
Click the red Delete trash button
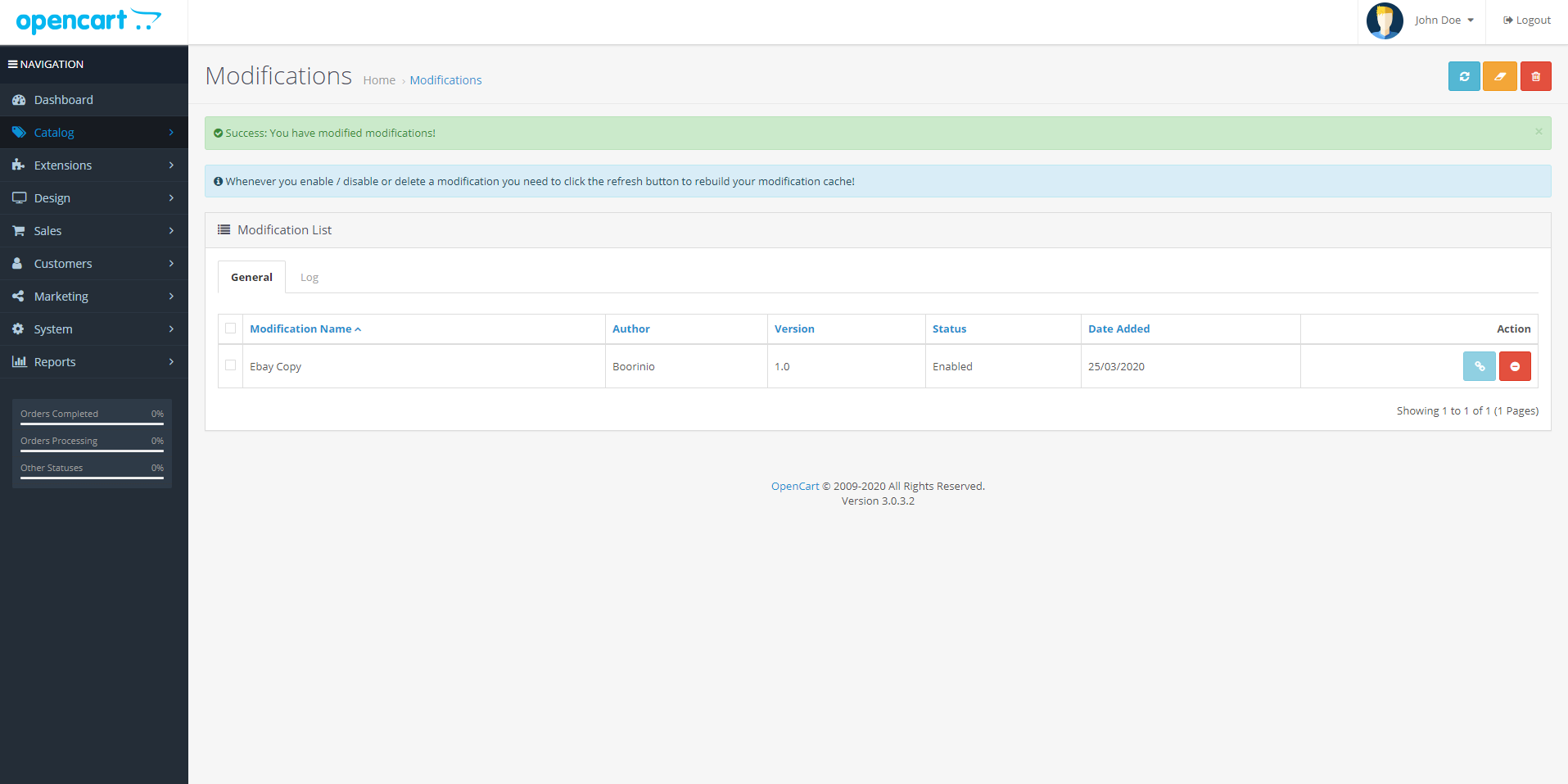click(1535, 76)
